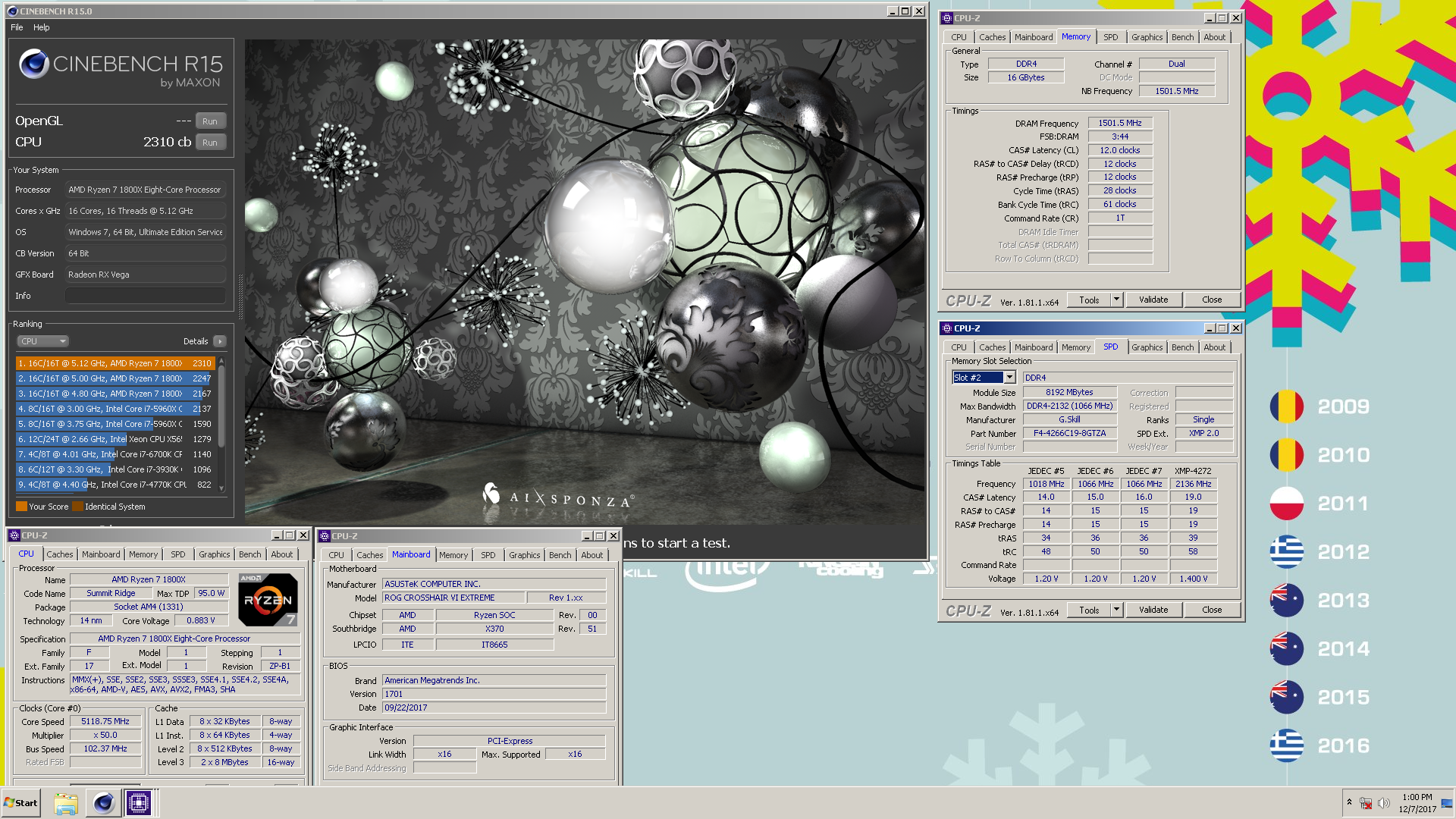Screen dimensions: 1456x819
Task: Open Caches tab in CPU-Z Memory window
Action: (x=992, y=37)
